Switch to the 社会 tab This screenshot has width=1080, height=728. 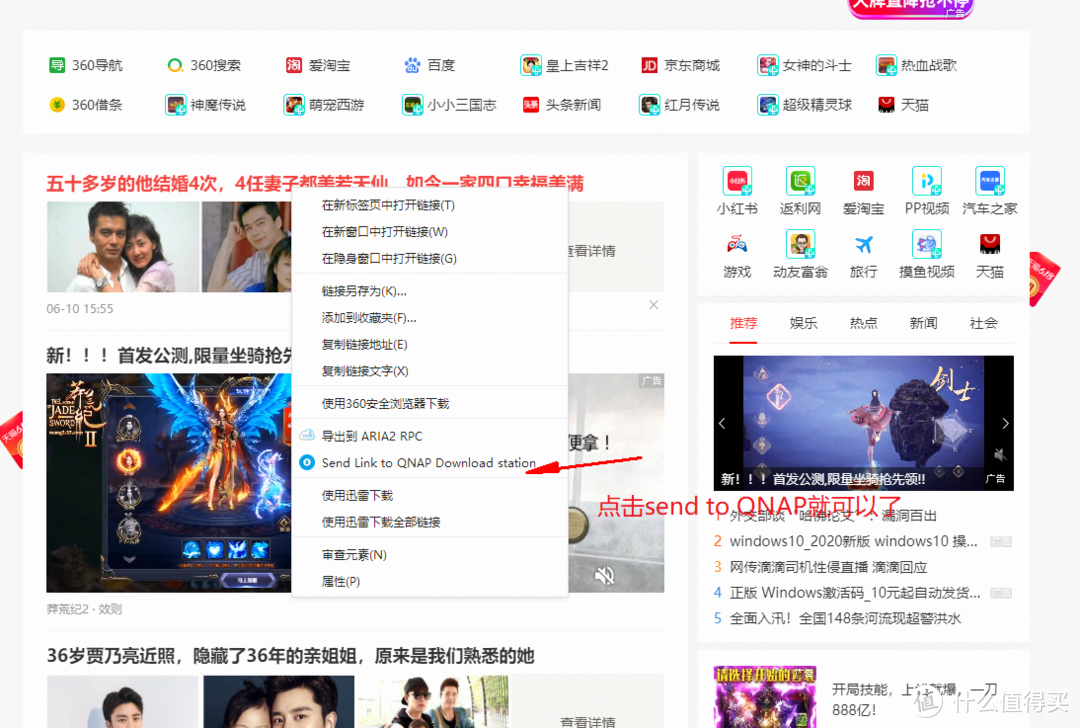click(x=983, y=323)
